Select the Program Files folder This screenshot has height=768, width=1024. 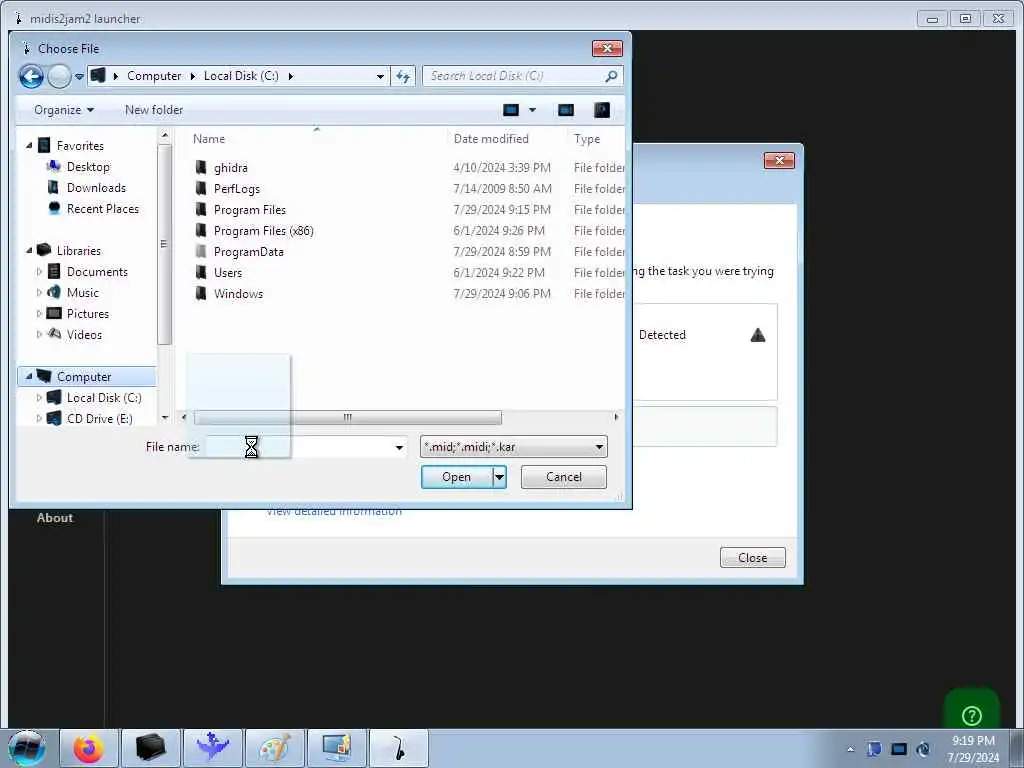250,210
